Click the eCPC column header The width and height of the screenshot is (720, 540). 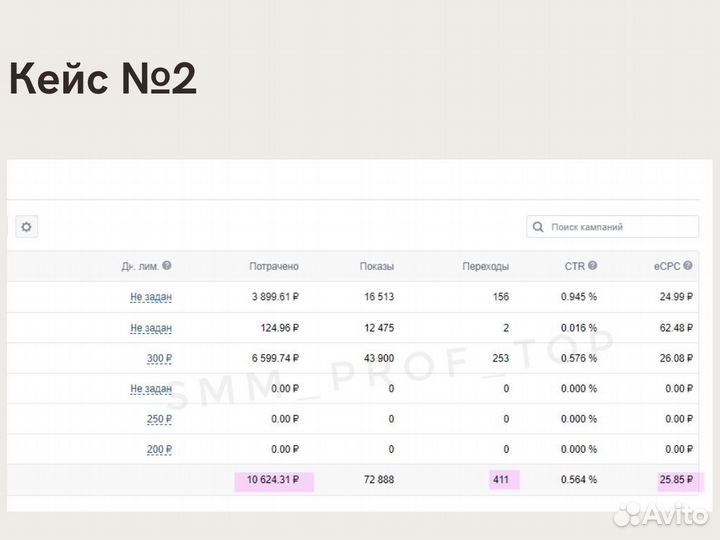click(x=666, y=266)
